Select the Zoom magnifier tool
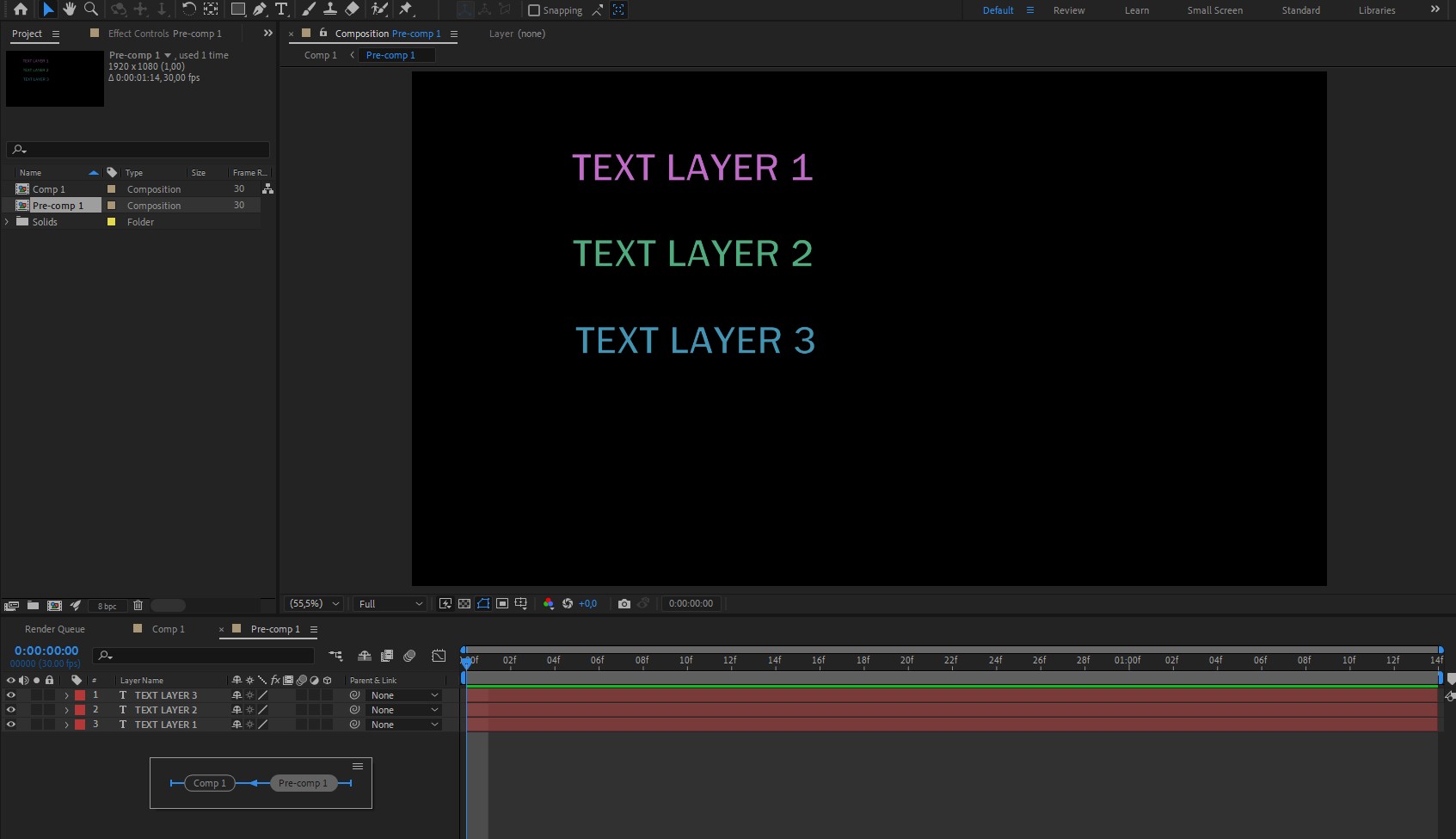The image size is (1456, 839). (x=90, y=9)
